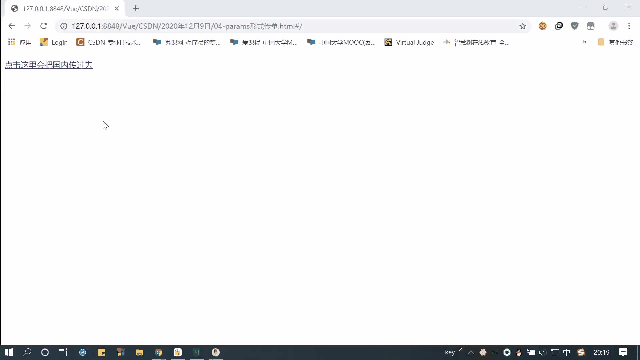Bookmark this page with the star icon

click(x=522, y=26)
